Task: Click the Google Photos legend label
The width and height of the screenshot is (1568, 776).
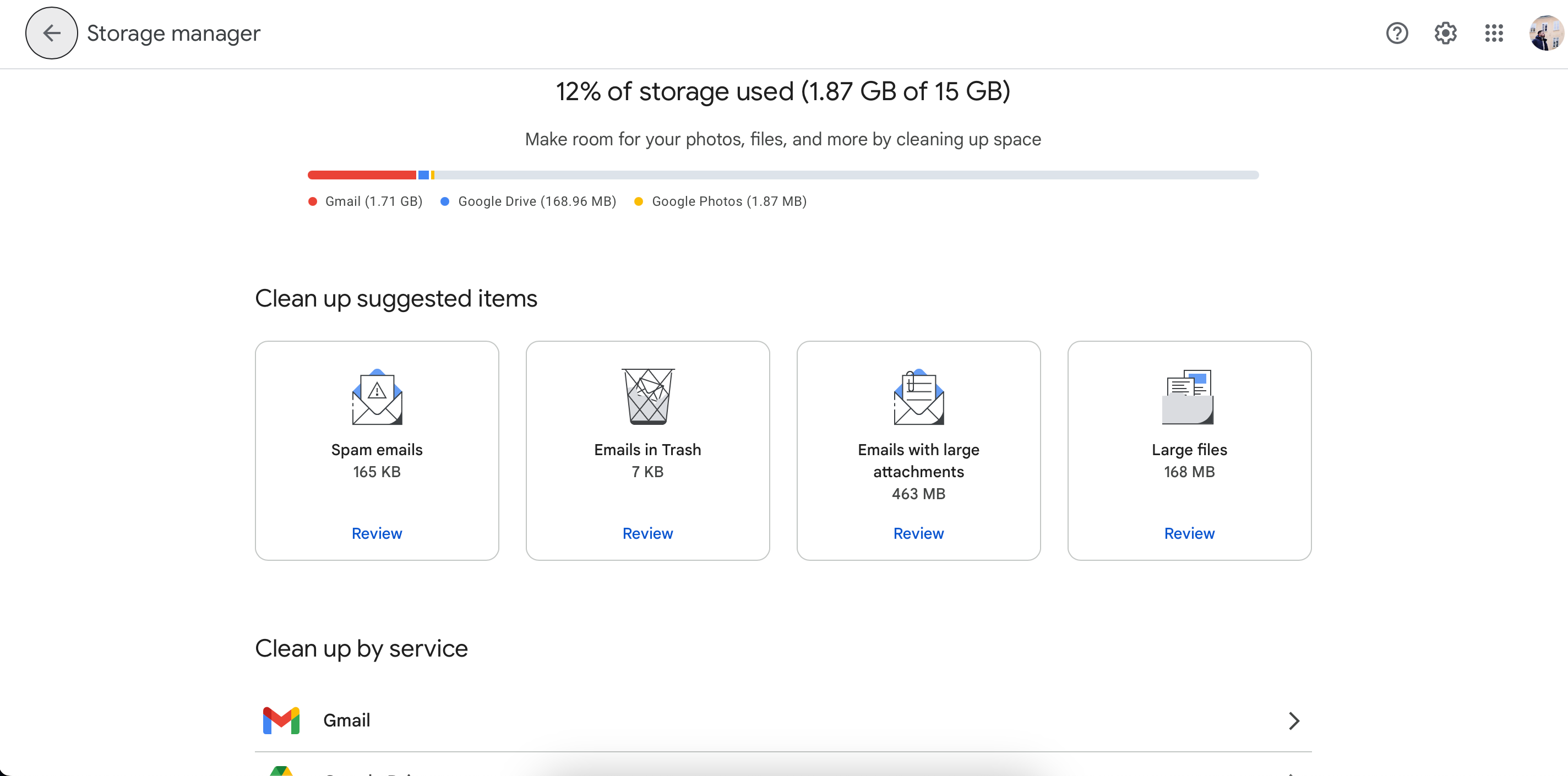Action: coord(728,201)
